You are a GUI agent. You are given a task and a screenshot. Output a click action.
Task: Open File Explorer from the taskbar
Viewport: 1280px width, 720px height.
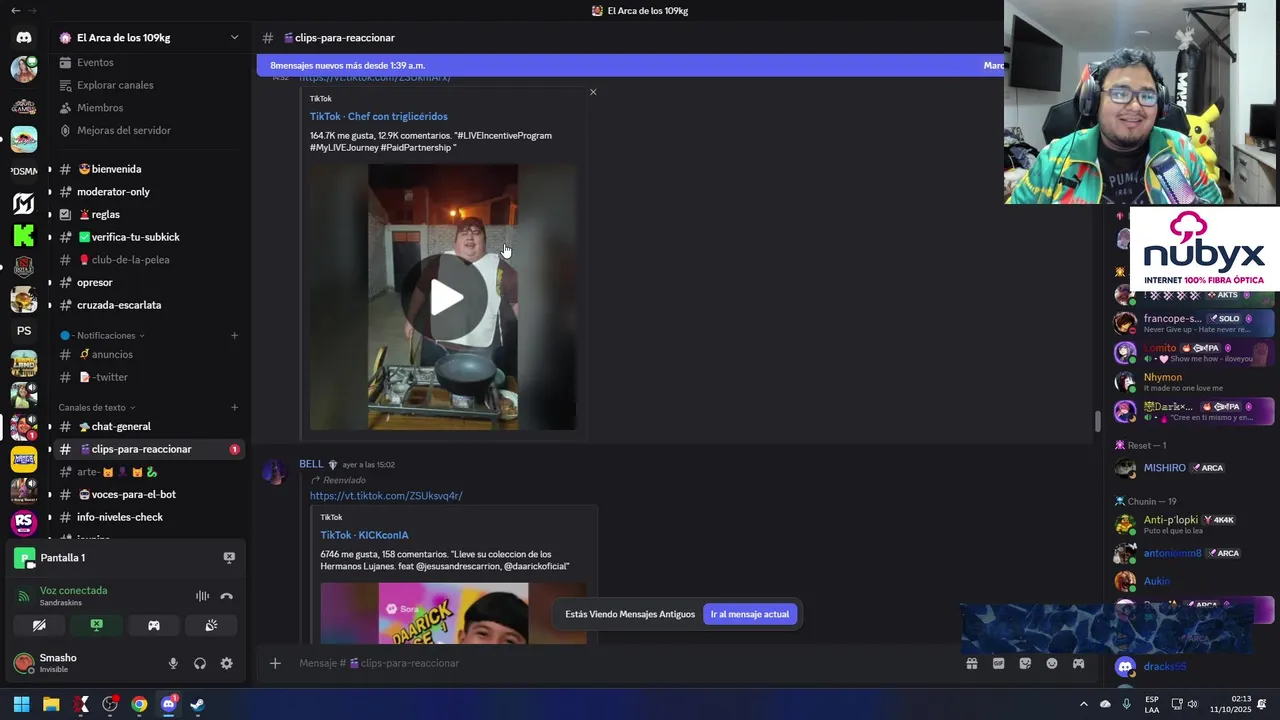(x=51, y=704)
